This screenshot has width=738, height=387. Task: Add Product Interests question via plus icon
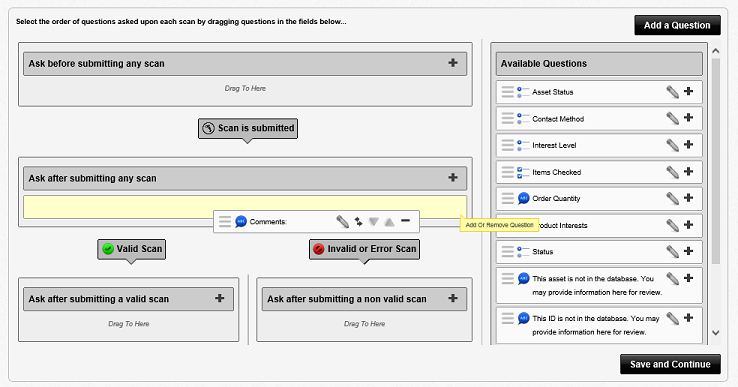(x=688, y=224)
